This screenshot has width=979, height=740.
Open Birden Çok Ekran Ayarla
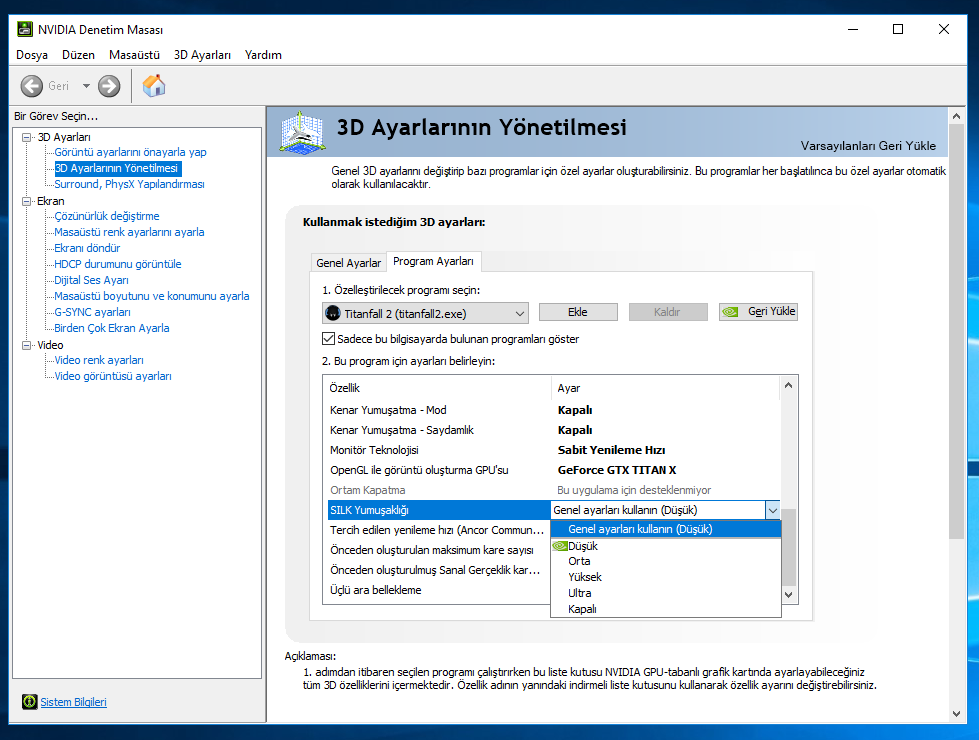(x=112, y=328)
